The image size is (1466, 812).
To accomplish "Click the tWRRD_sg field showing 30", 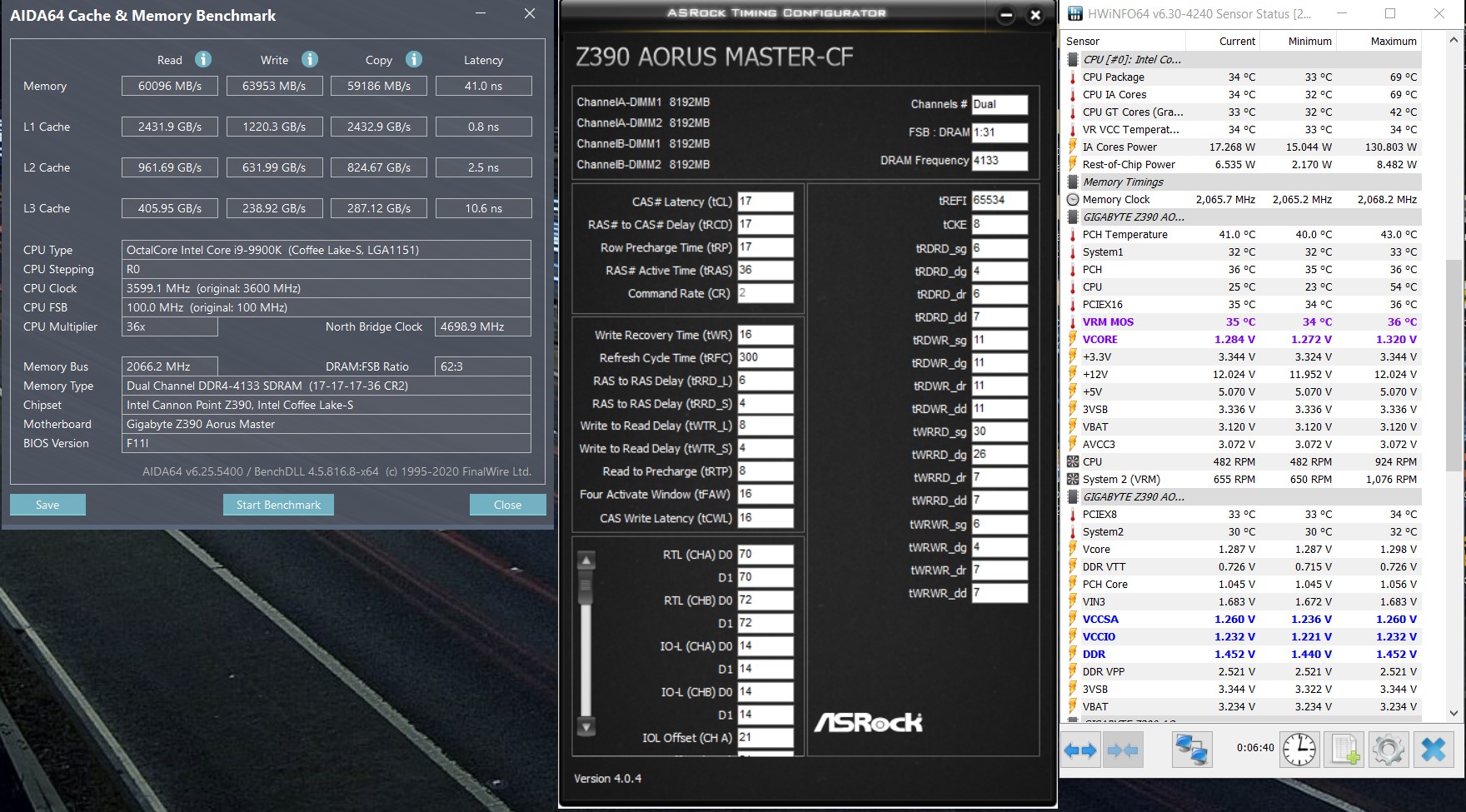I will (1000, 431).
